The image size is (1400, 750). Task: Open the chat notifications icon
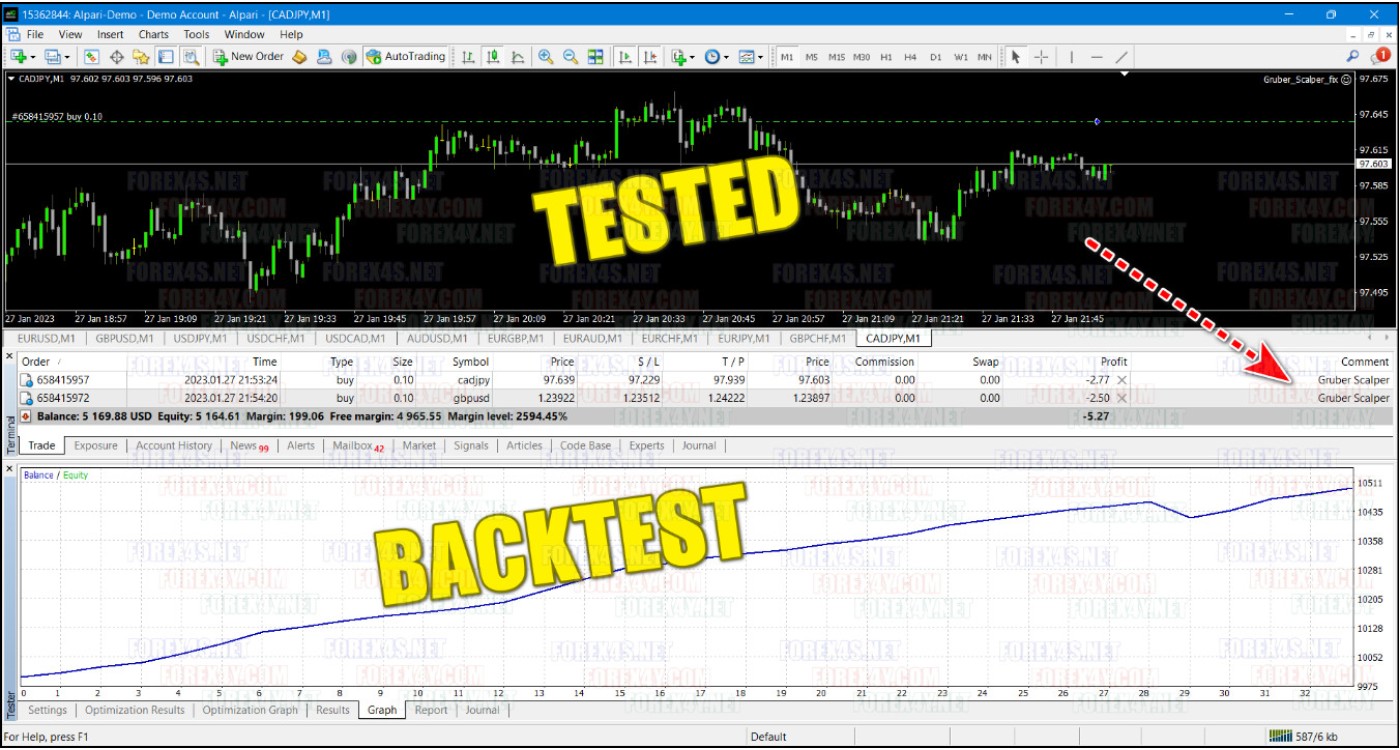(x=1382, y=57)
